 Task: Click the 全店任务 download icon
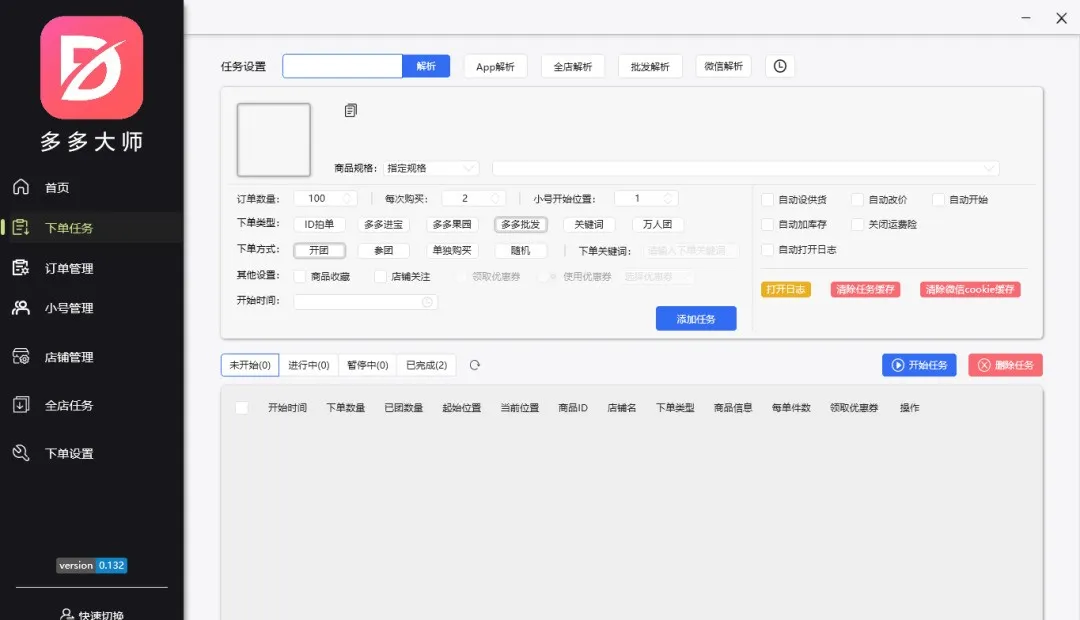(x=20, y=405)
